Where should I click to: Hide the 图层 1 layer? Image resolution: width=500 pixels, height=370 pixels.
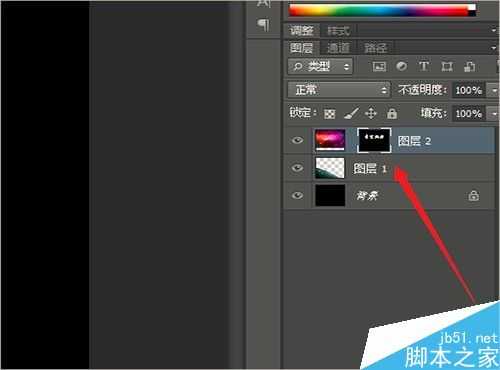297,168
